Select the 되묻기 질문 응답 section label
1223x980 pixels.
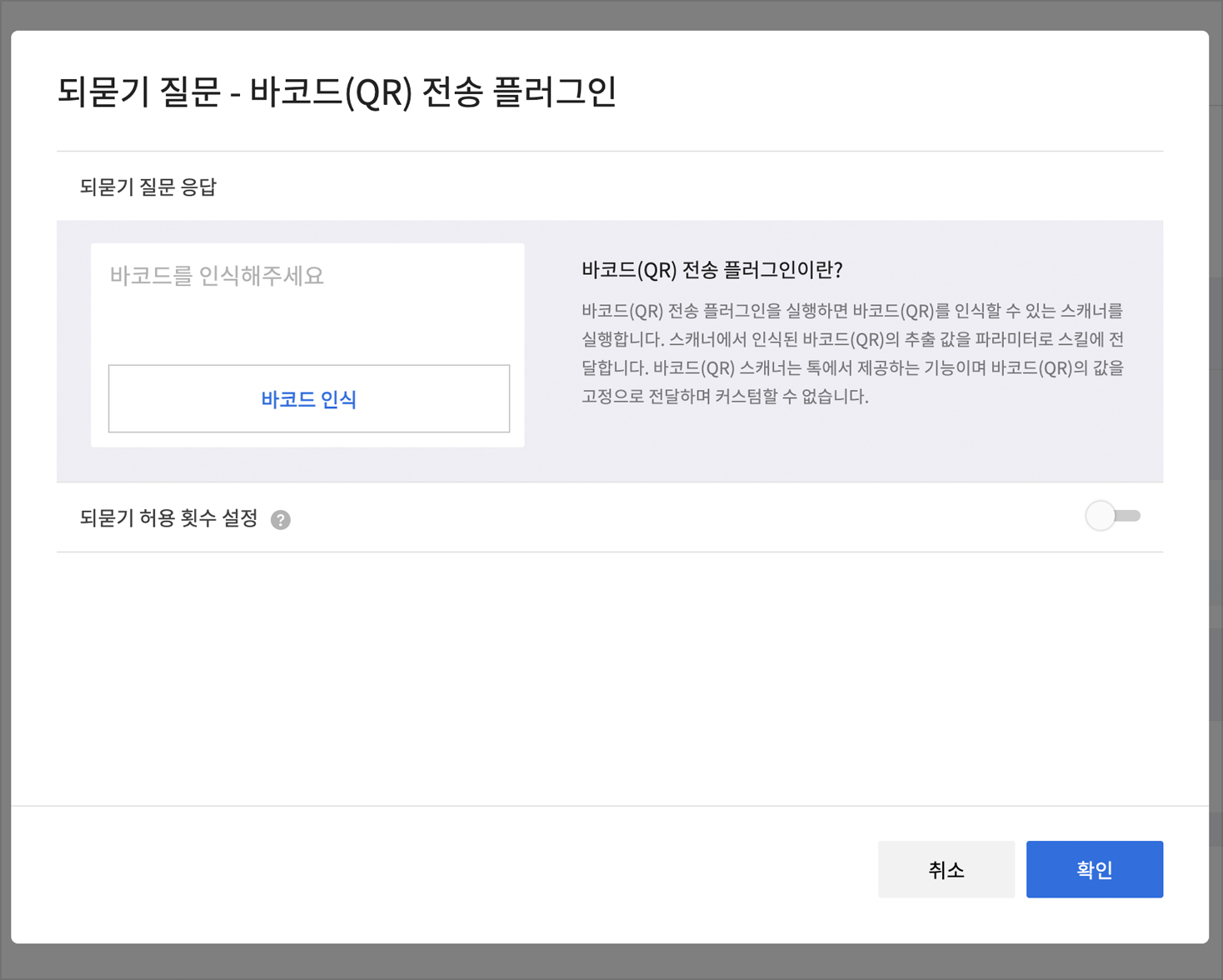pyautogui.click(x=148, y=187)
